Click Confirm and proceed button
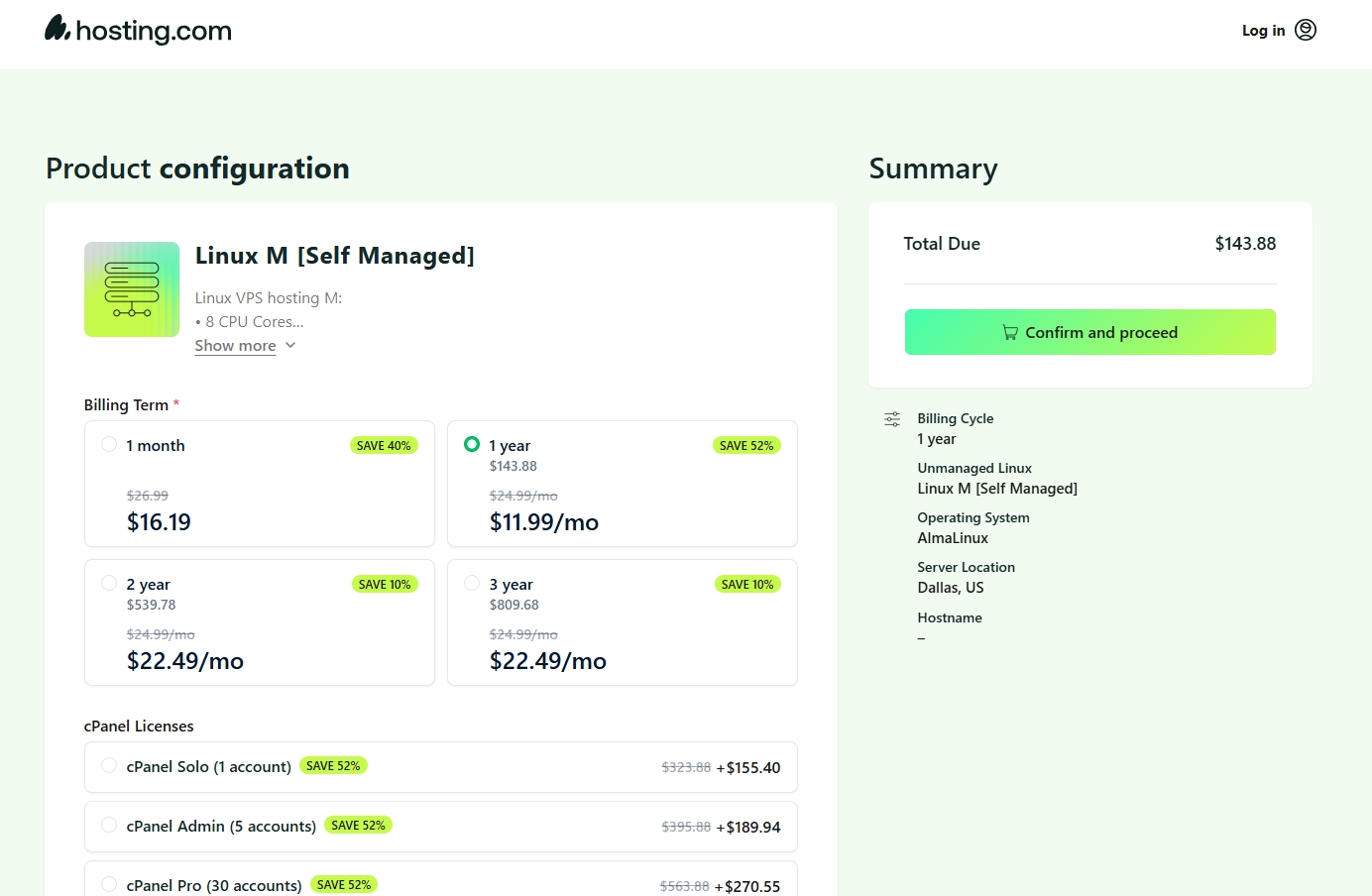This screenshot has width=1372, height=896. pos(1089,332)
